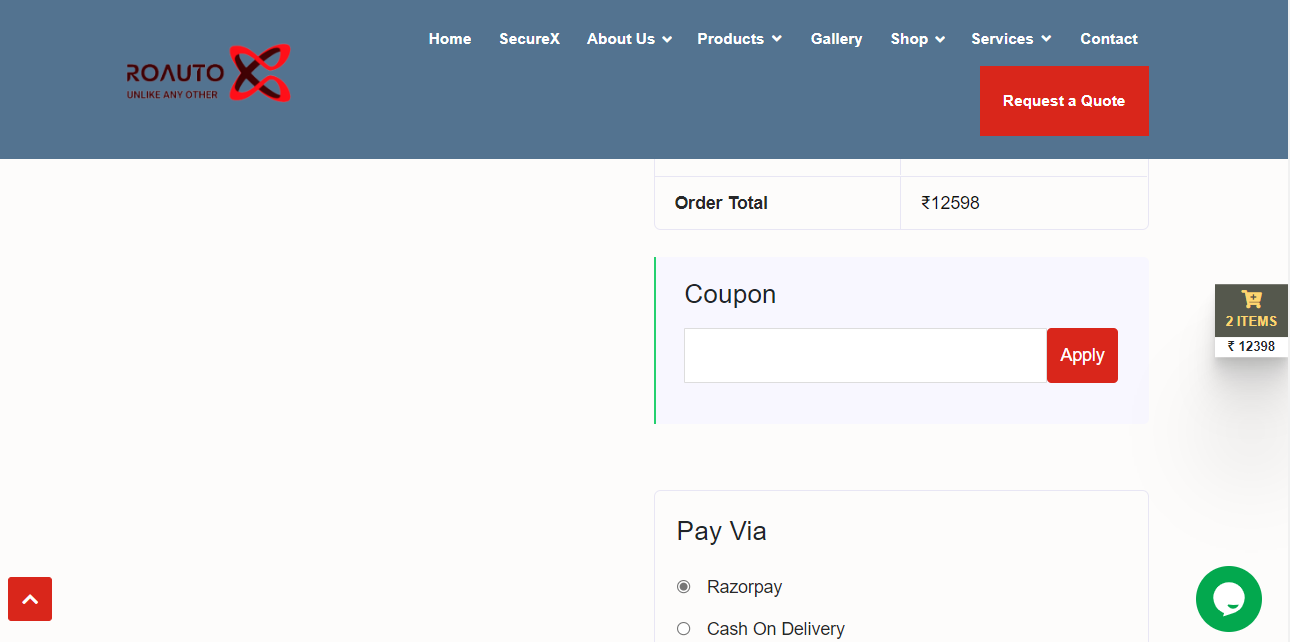The image size is (1290, 642).
Task: Click the cart total ₹ 12398 label
Action: pyautogui.click(x=1251, y=347)
